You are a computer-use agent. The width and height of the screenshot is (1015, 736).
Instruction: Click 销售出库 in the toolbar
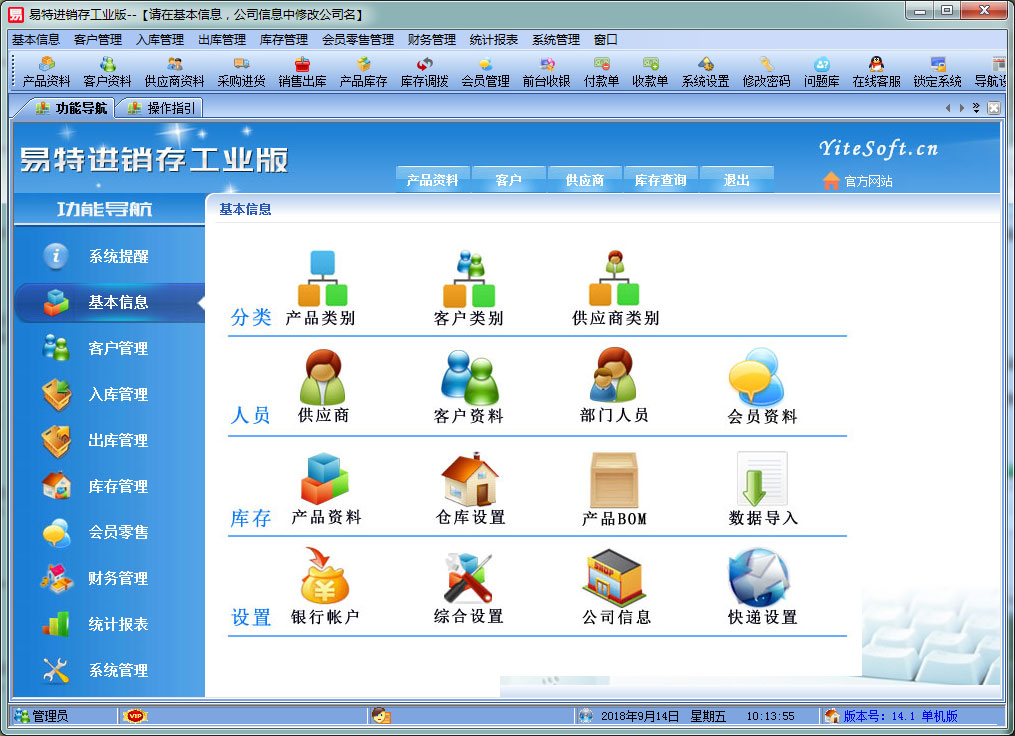[302, 72]
